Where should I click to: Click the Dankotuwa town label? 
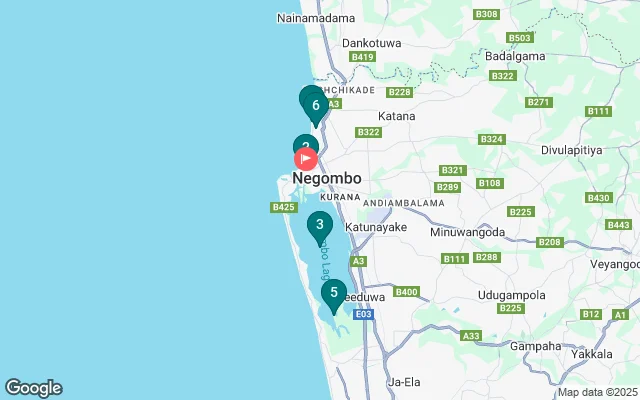pyautogui.click(x=371, y=43)
